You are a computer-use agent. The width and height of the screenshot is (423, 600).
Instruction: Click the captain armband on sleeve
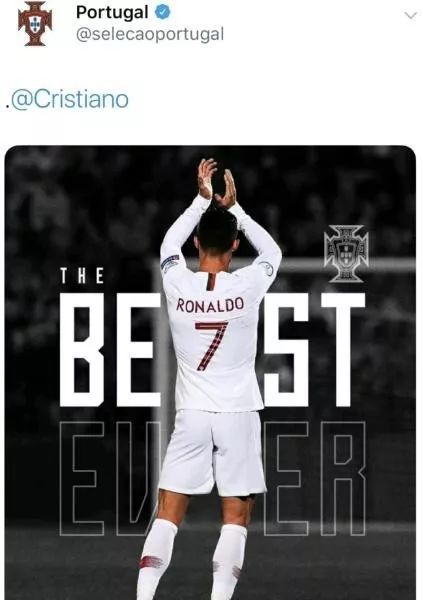click(170, 262)
